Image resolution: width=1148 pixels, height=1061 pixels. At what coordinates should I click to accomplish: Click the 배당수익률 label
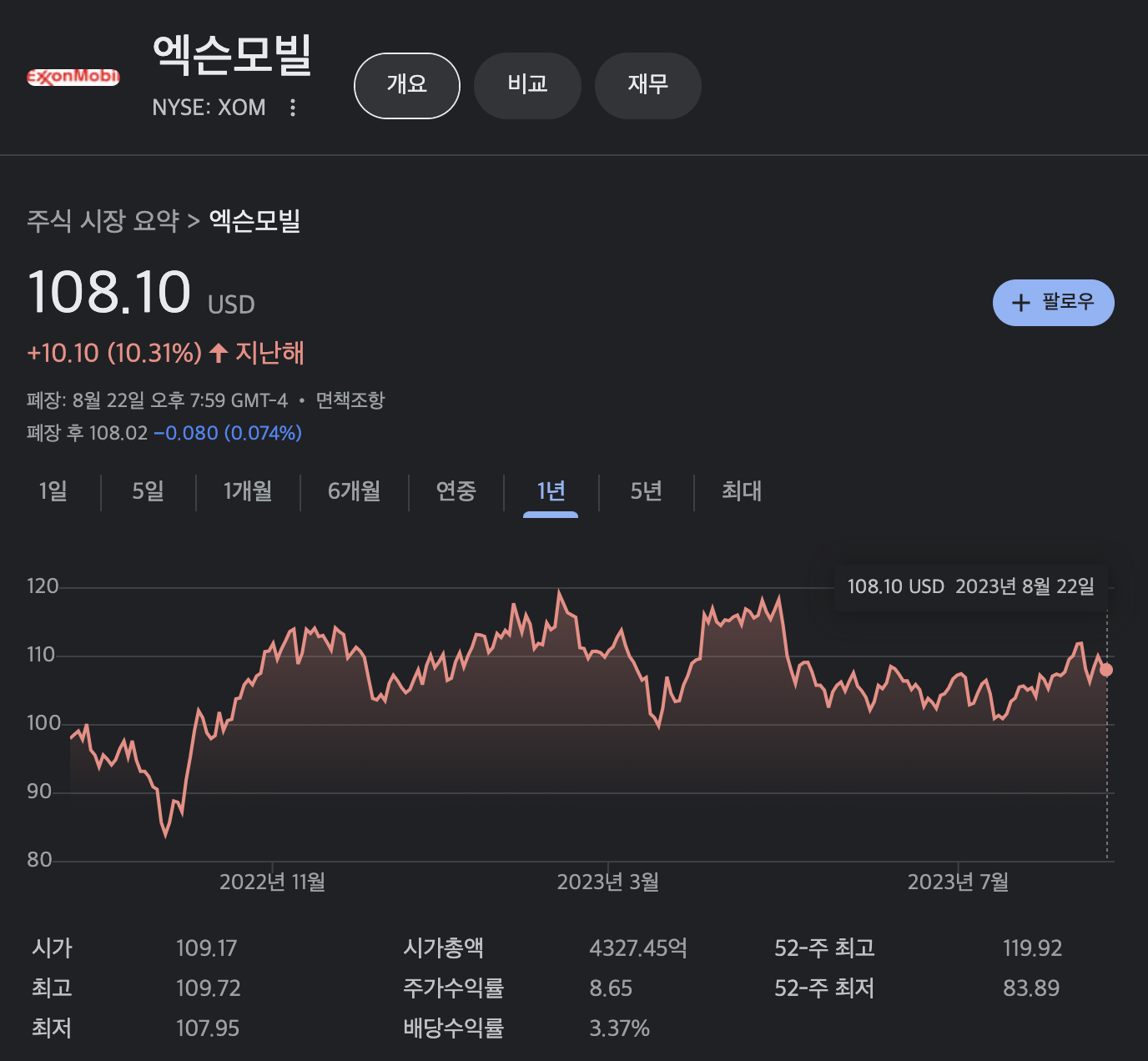pyautogui.click(x=454, y=1028)
